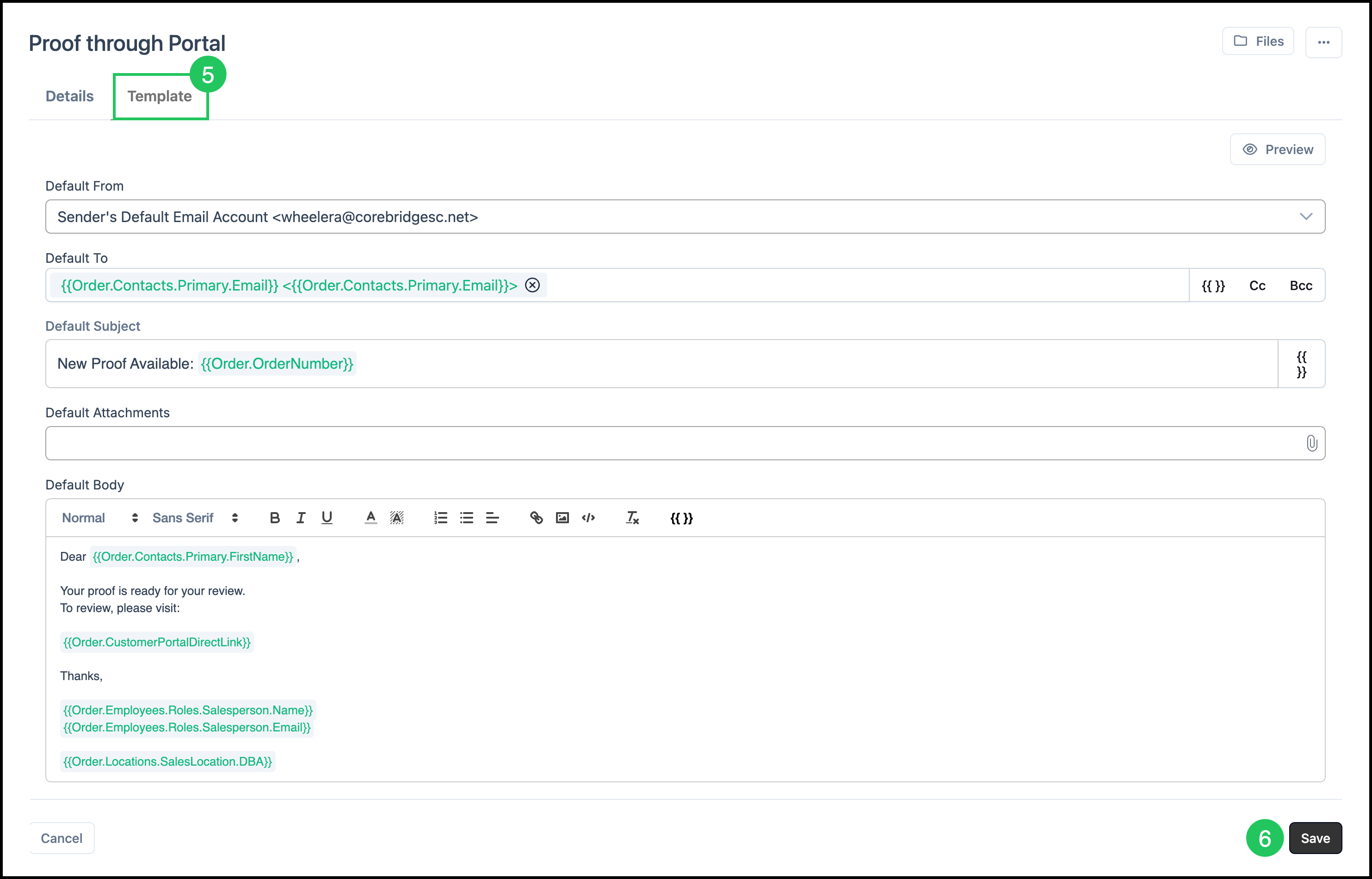This screenshot has width=1372, height=879.
Task: Apply italic formatting in body toolbar
Action: tap(301, 518)
